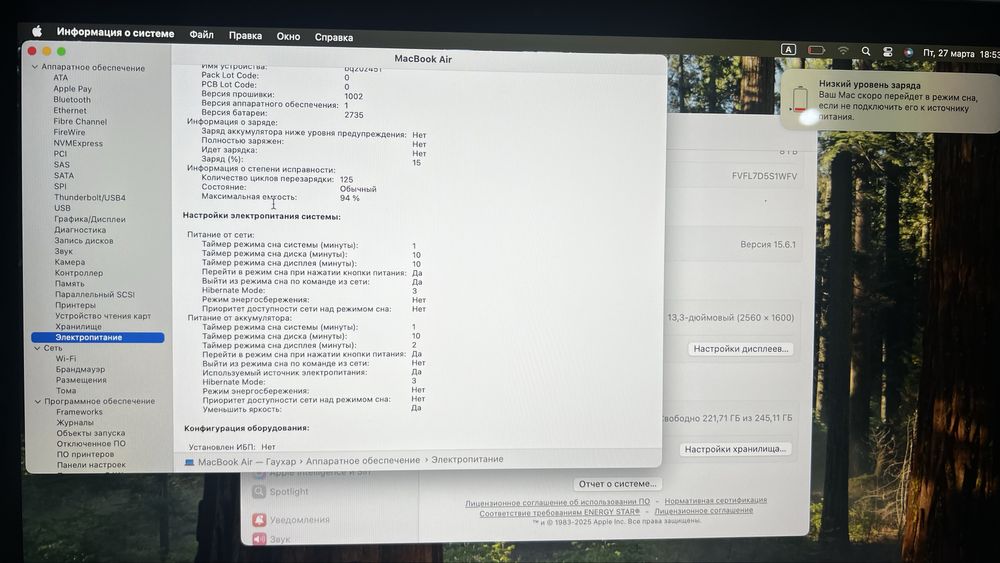The height and width of the screenshot is (563, 1000).
Task: Select Панели настроек in the sidebar
Action: [91, 465]
